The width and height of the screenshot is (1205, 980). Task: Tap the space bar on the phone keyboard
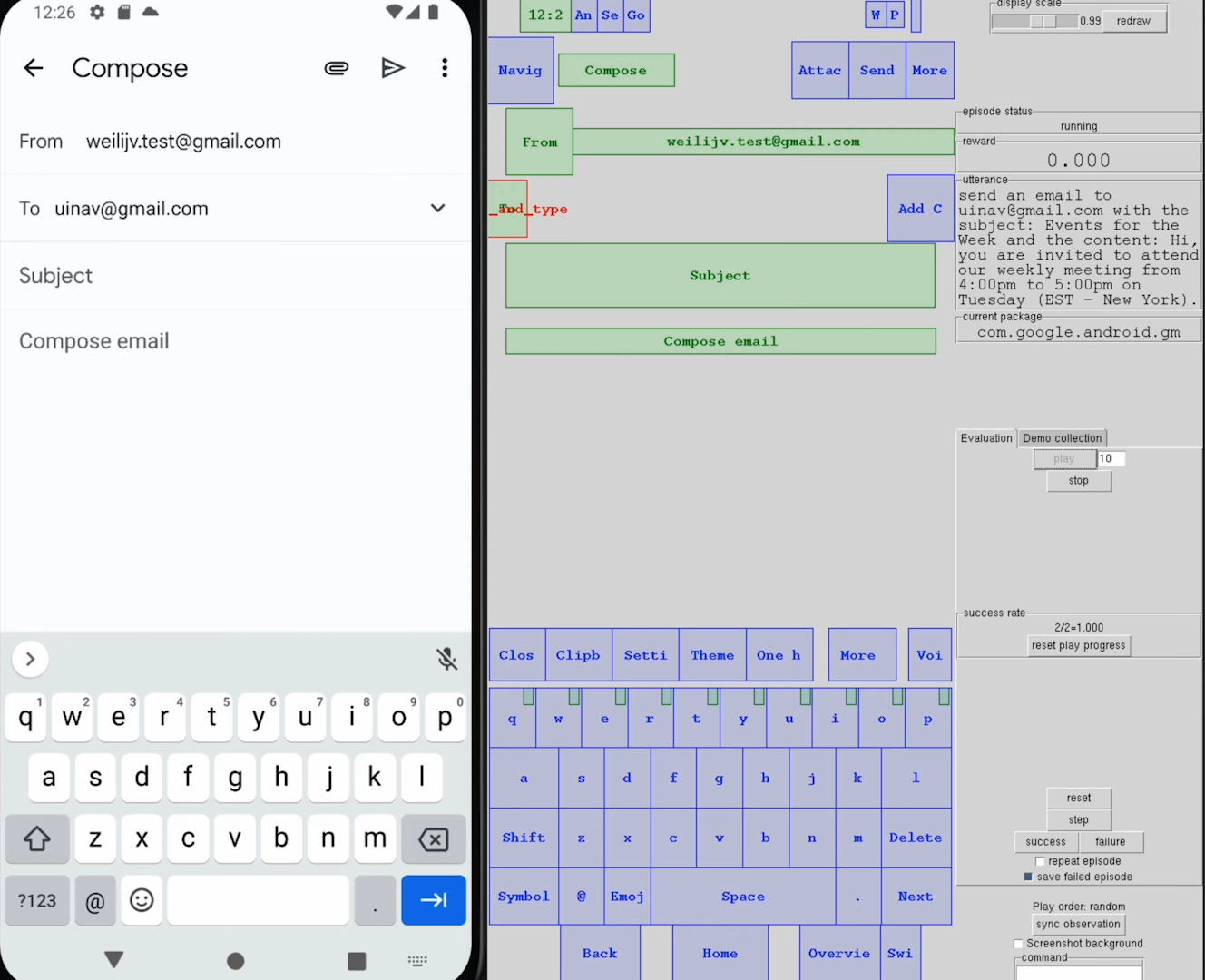258,900
